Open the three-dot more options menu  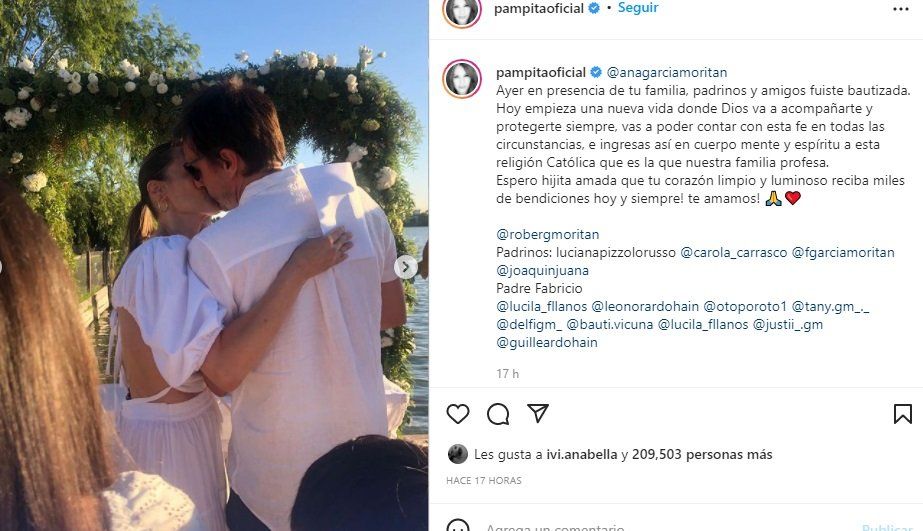(901, 9)
